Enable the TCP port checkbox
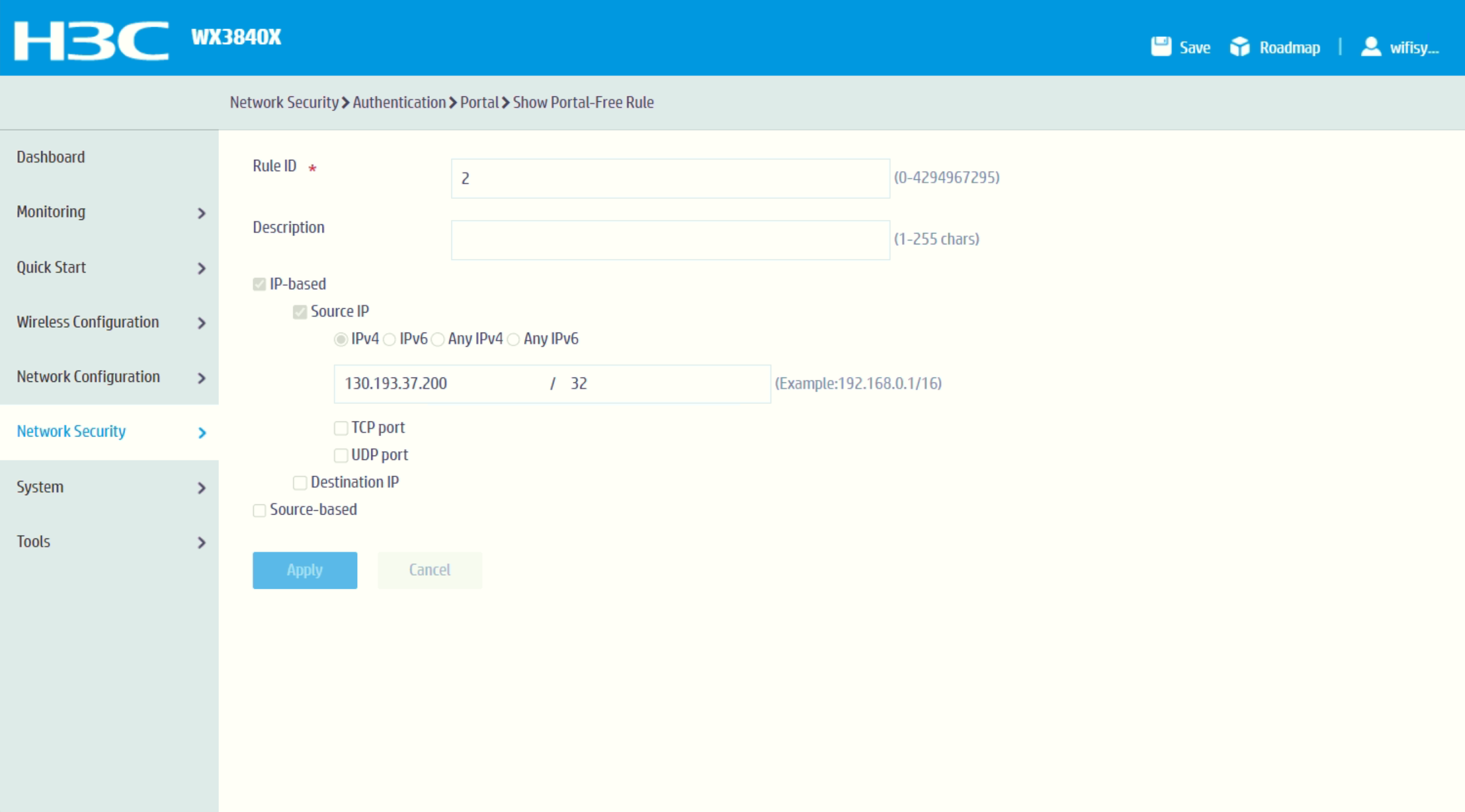The width and height of the screenshot is (1465, 812). (341, 428)
